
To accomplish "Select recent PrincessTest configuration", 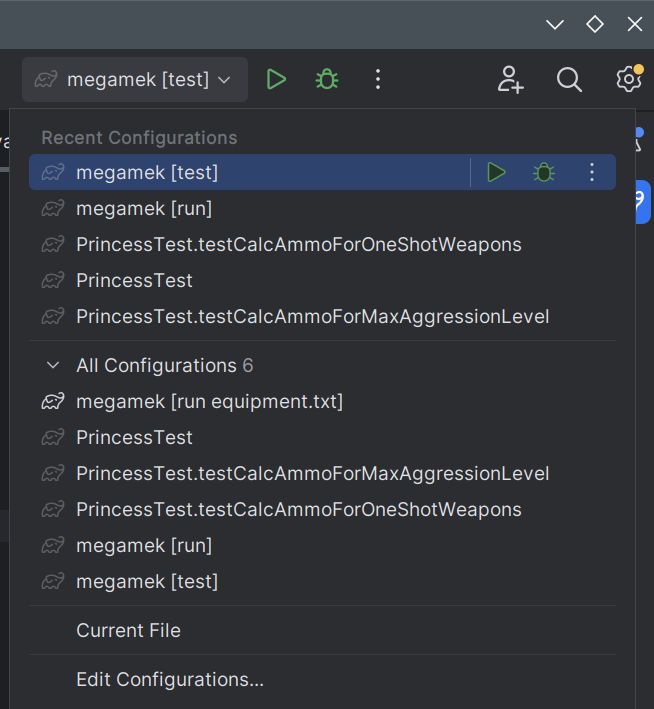I will 134,280.
